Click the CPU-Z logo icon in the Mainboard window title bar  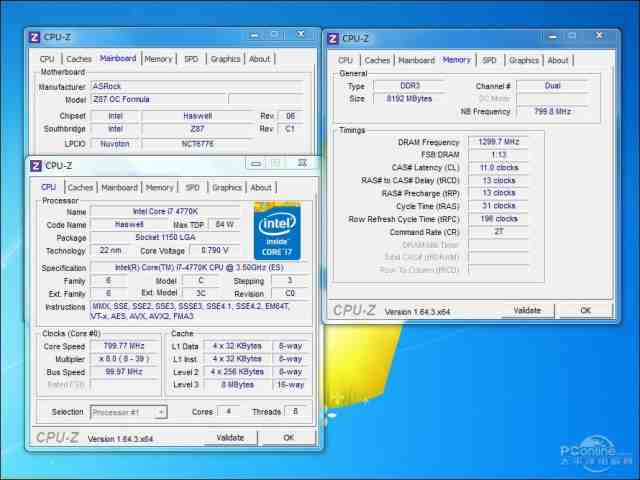[x=35, y=37]
